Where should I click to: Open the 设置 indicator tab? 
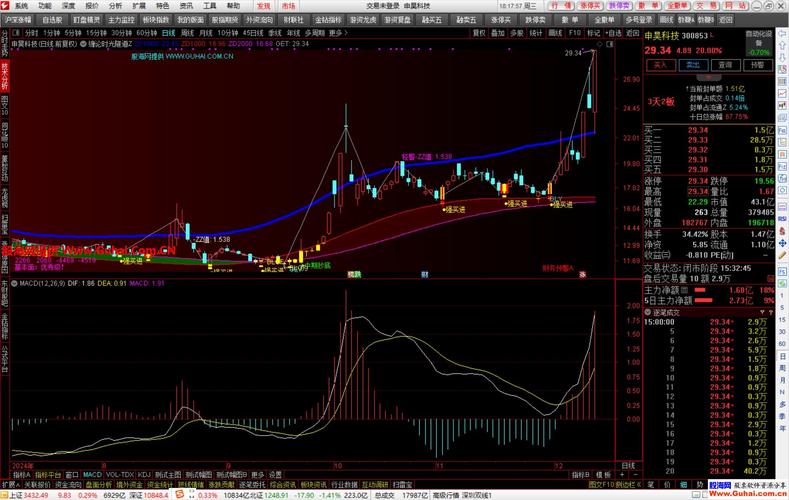click(275, 474)
